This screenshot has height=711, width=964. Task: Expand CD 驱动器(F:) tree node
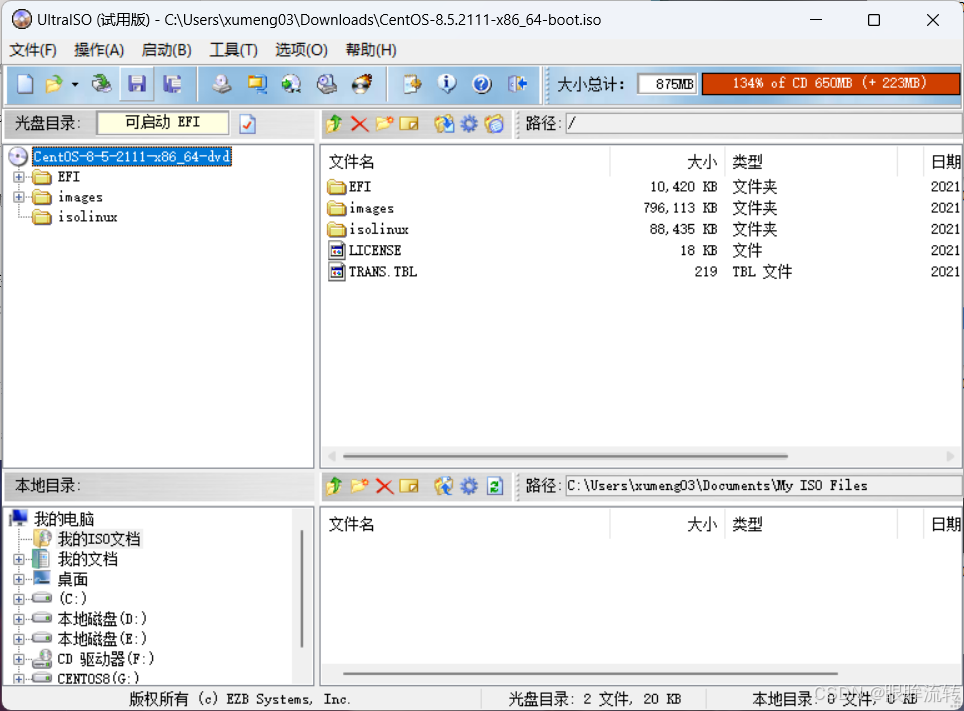pyautogui.click(x=18, y=659)
